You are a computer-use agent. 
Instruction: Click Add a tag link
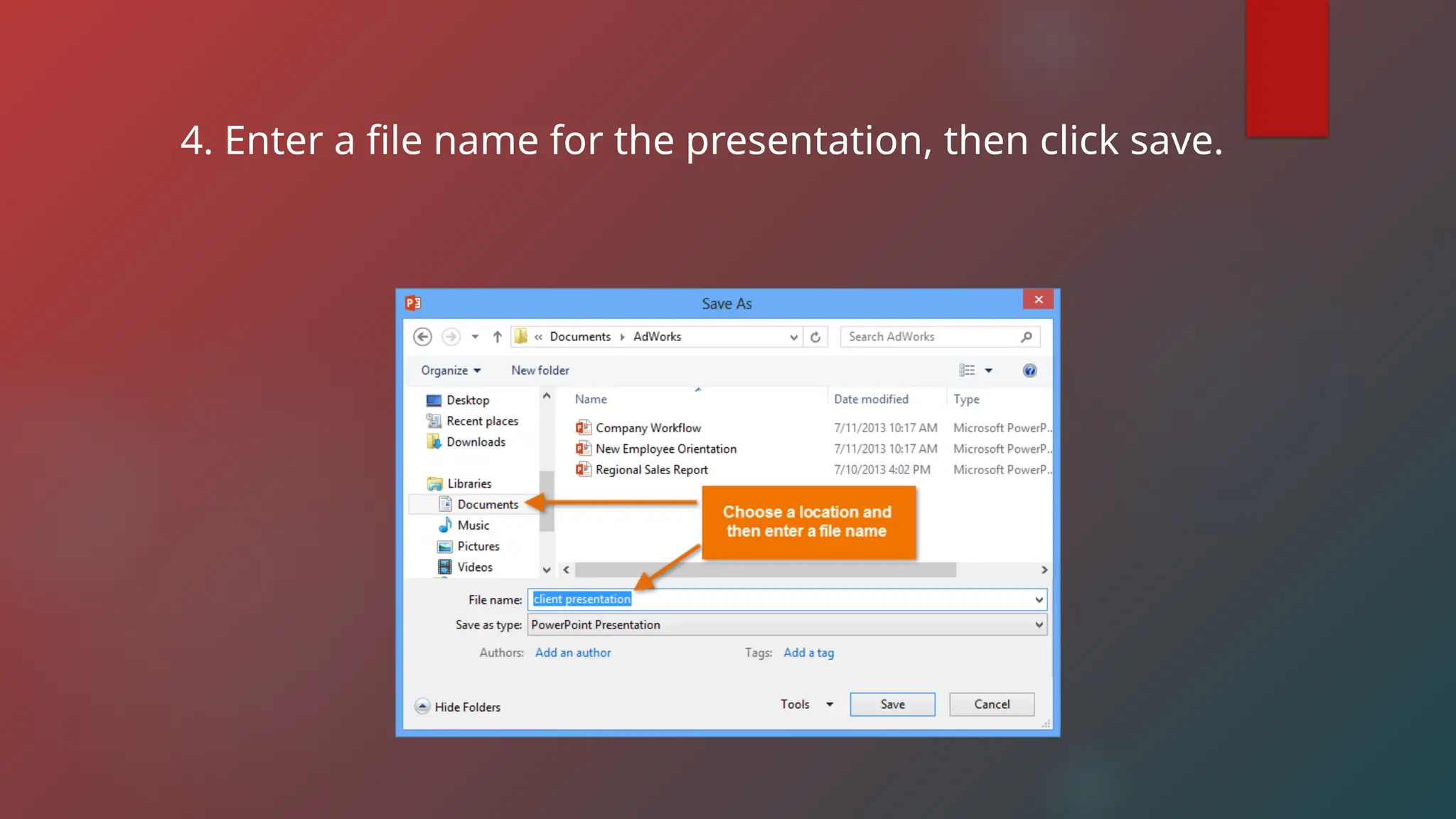(x=809, y=653)
